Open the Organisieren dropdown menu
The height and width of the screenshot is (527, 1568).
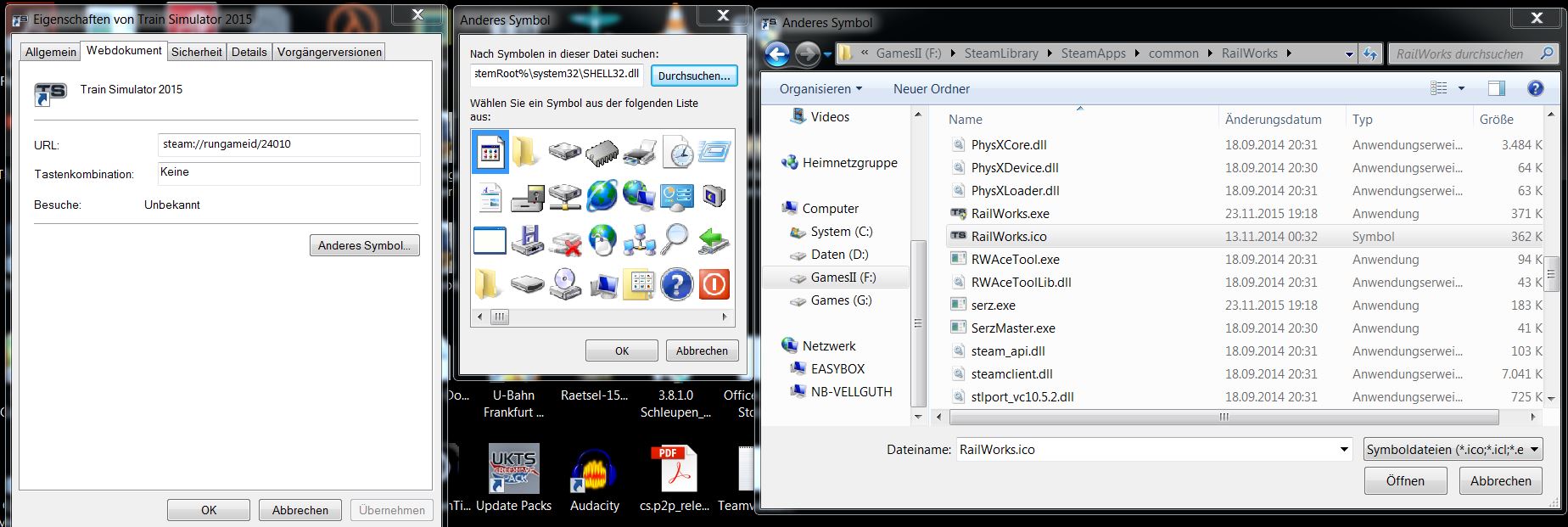(x=820, y=88)
